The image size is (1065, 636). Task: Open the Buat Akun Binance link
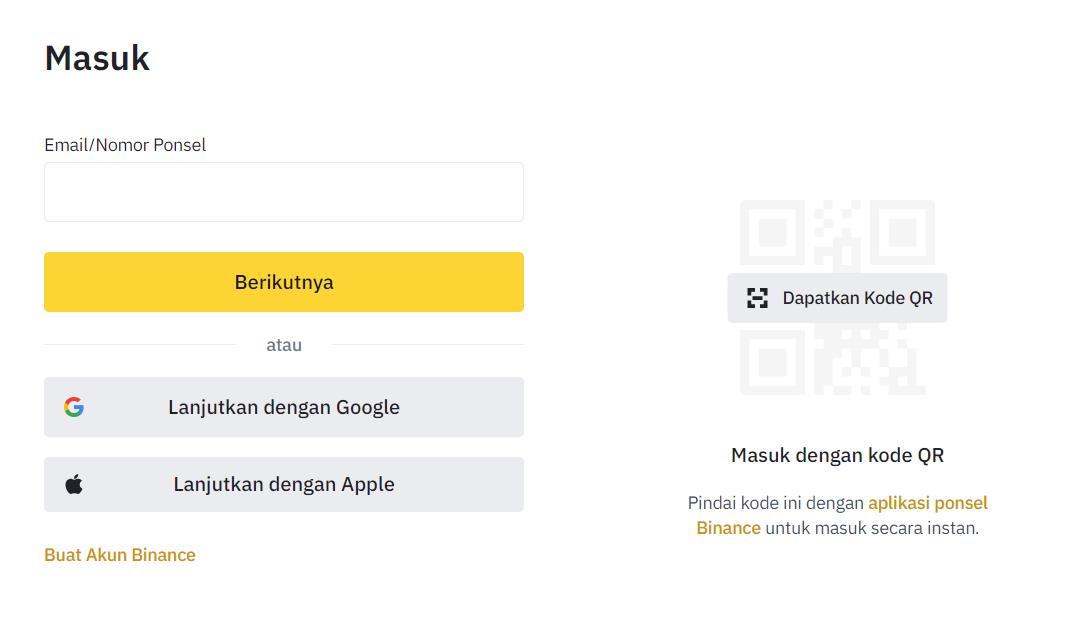click(120, 555)
